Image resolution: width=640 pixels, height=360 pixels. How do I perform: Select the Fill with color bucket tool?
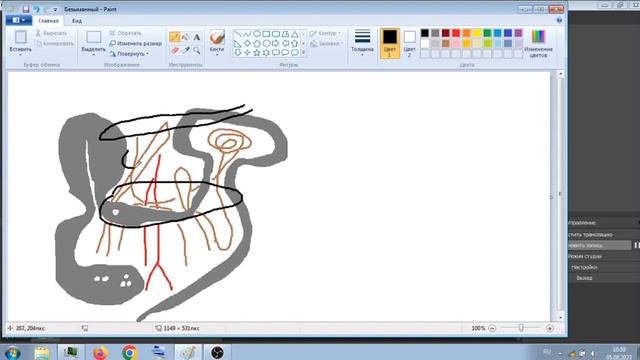tap(186, 37)
